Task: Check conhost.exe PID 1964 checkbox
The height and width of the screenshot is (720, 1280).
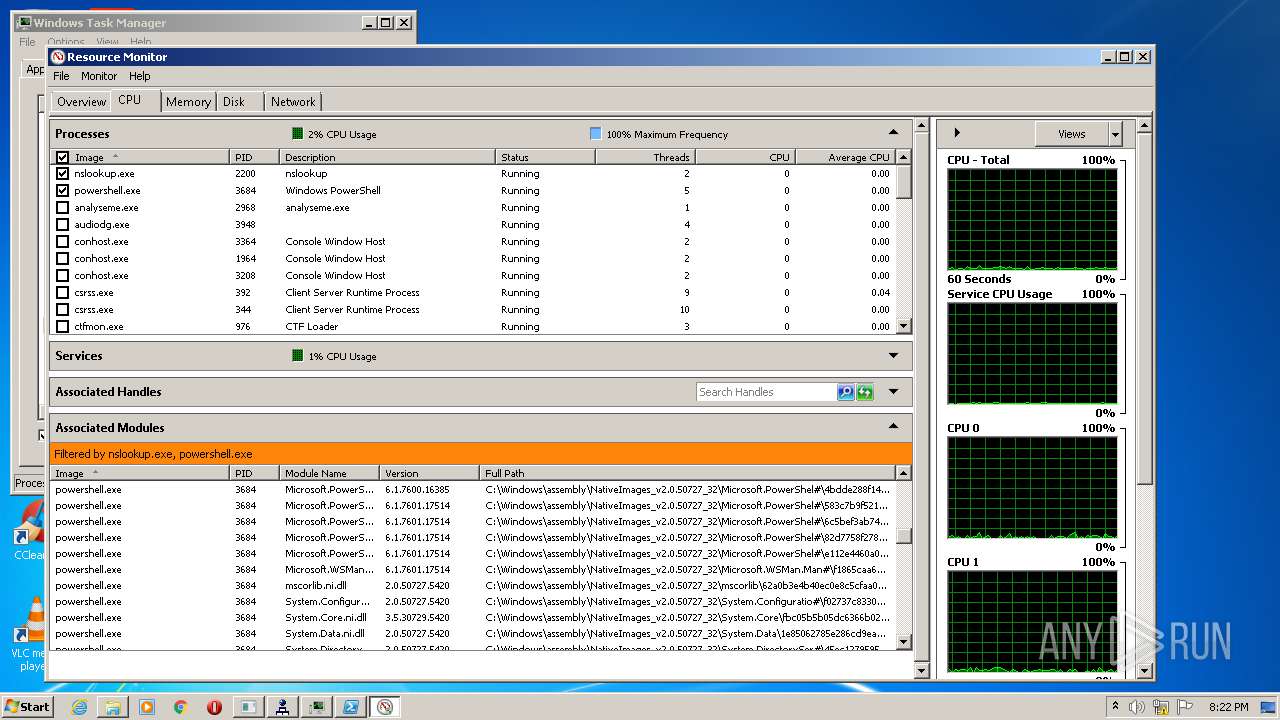Action: click(63, 258)
